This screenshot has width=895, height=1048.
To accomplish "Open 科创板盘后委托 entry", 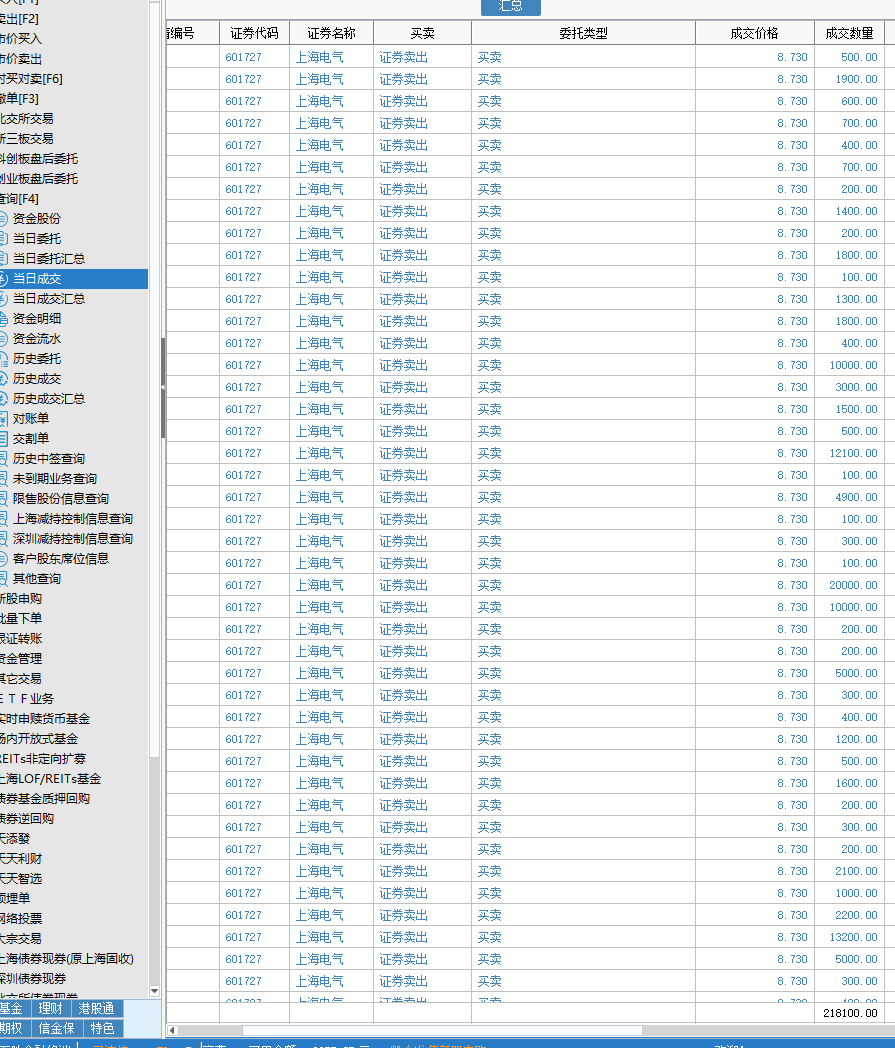I will coord(39,159).
